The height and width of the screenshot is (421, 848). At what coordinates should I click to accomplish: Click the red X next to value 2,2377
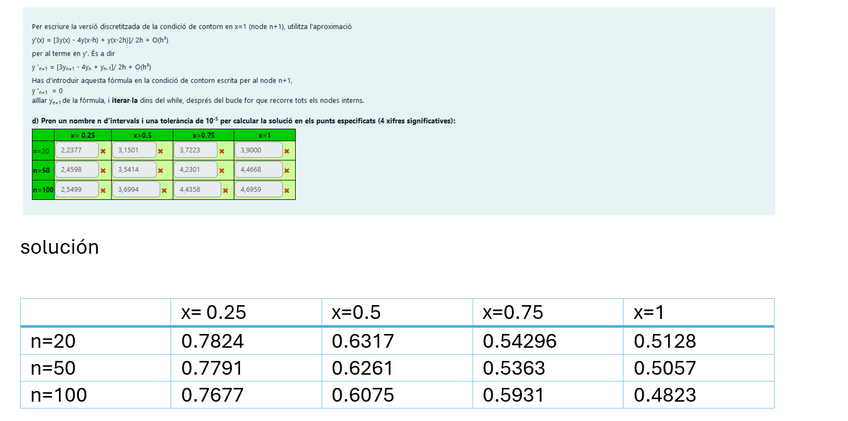(x=102, y=151)
